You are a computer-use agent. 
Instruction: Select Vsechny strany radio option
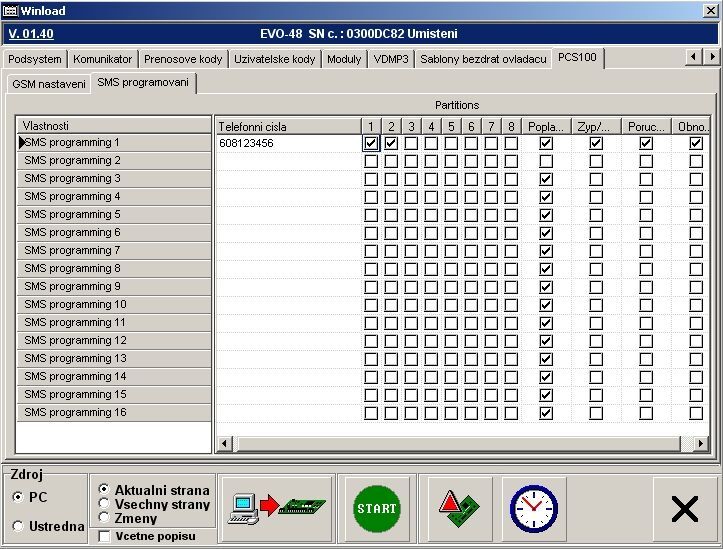click(104, 505)
